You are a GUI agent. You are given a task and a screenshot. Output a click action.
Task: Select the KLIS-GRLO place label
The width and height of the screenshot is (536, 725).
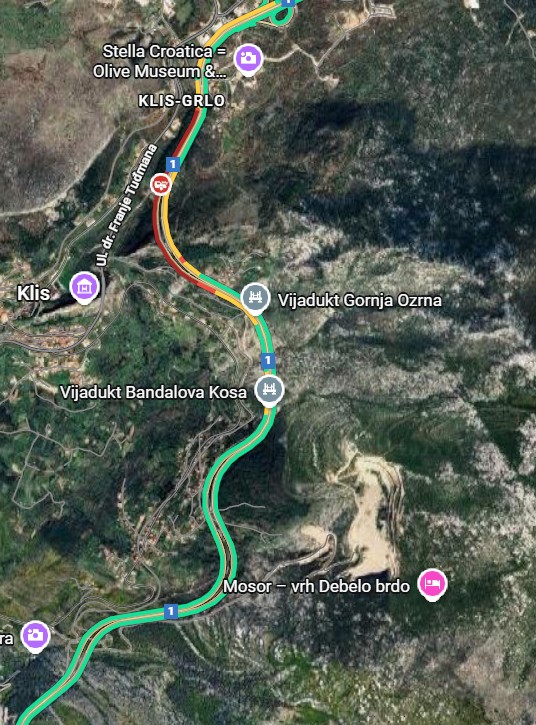(182, 101)
